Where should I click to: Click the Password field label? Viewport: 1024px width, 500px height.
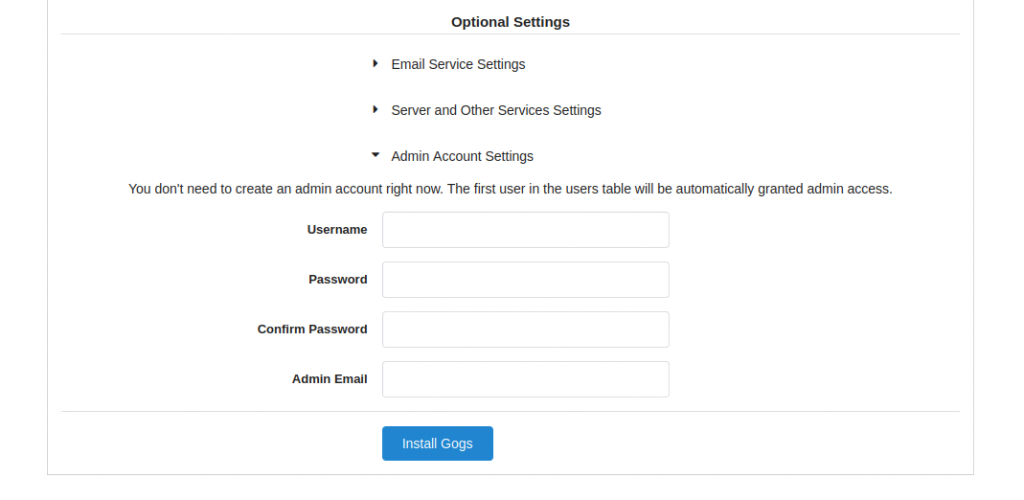tap(338, 279)
